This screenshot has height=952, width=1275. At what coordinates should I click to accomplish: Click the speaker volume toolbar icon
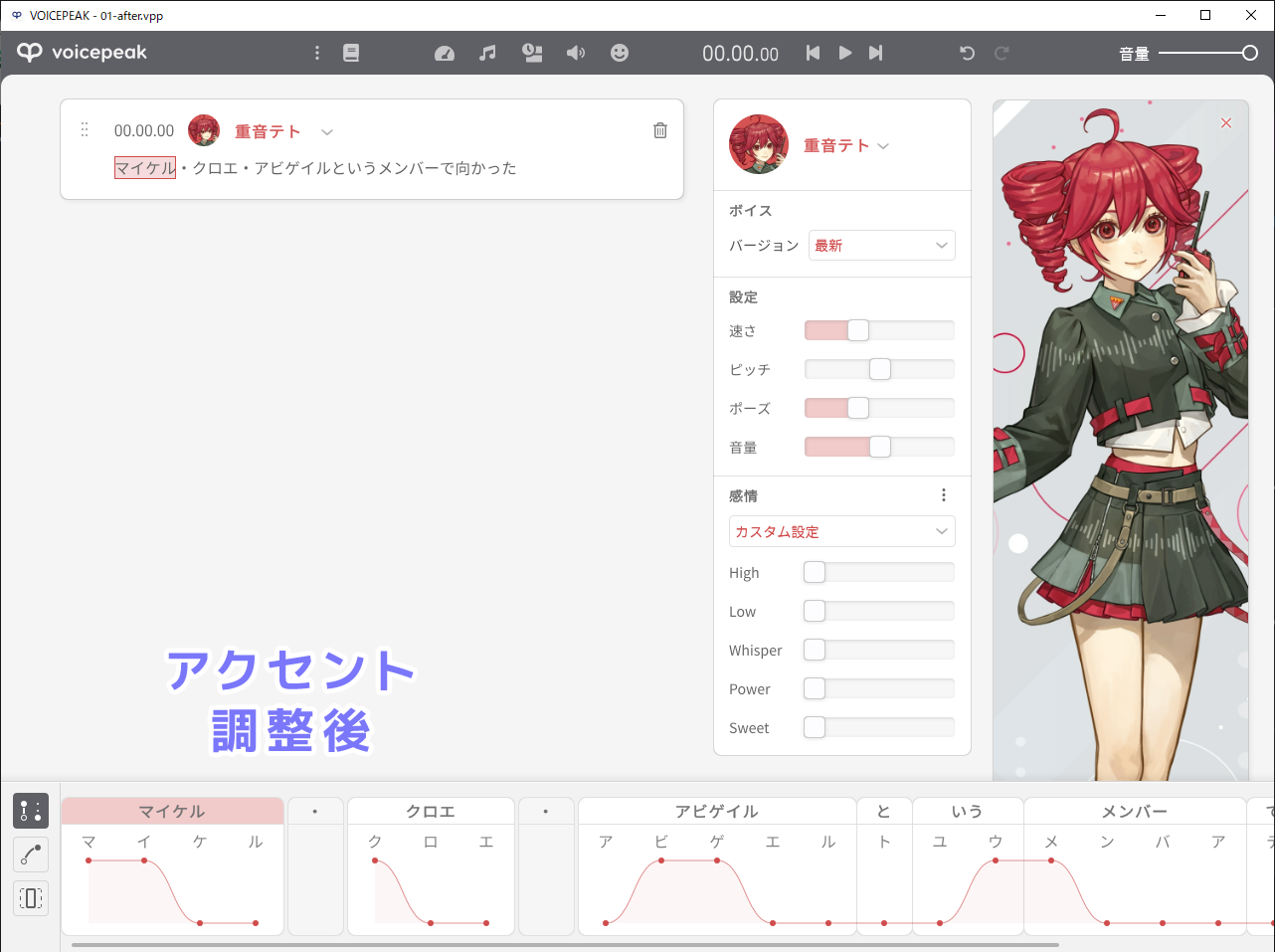tap(576, 53)
